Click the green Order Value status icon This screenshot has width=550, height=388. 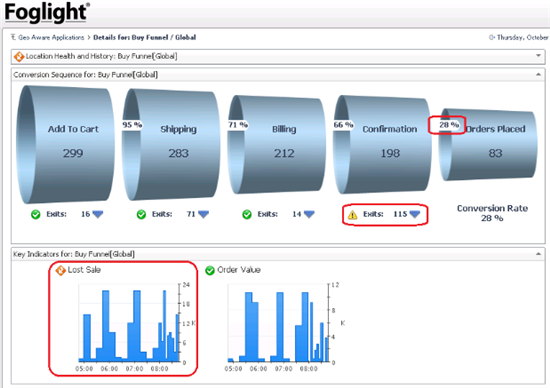tap(210, 270)
